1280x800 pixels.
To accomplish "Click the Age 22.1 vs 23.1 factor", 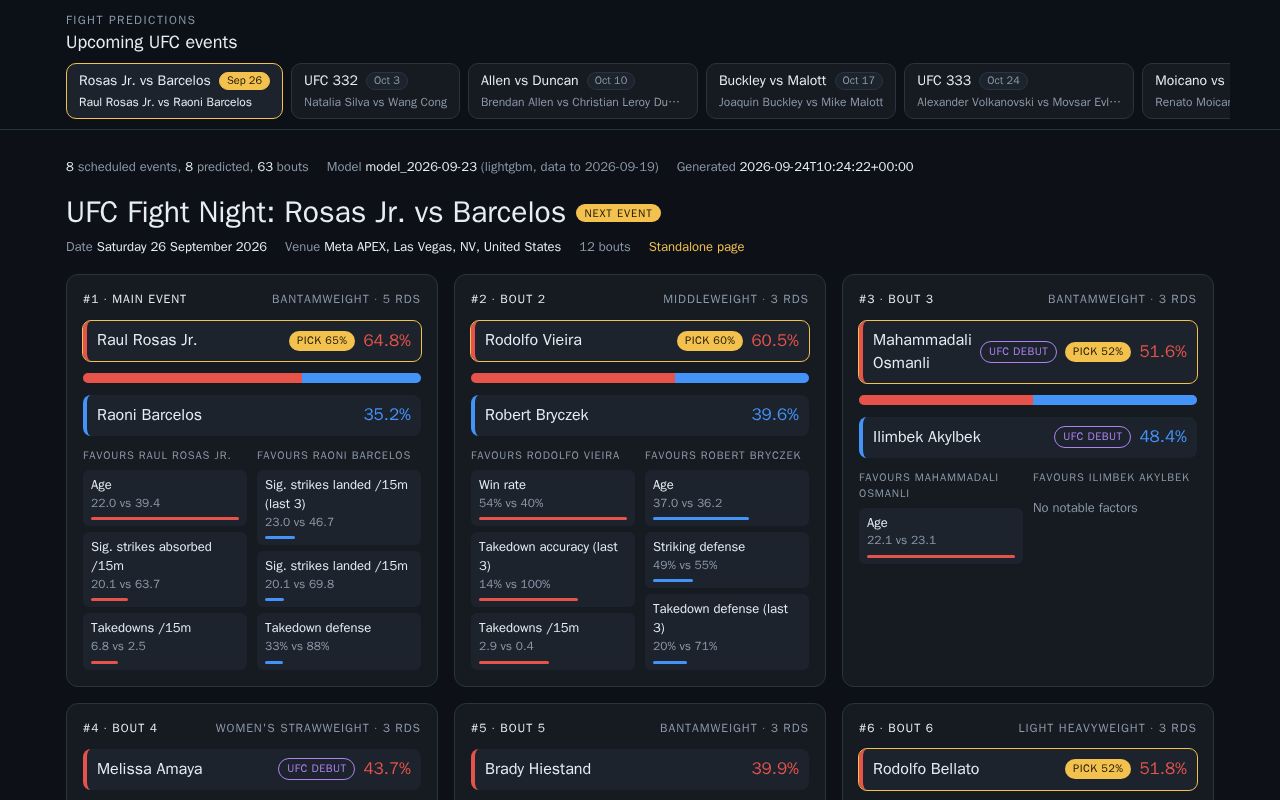I will (941, 536).
